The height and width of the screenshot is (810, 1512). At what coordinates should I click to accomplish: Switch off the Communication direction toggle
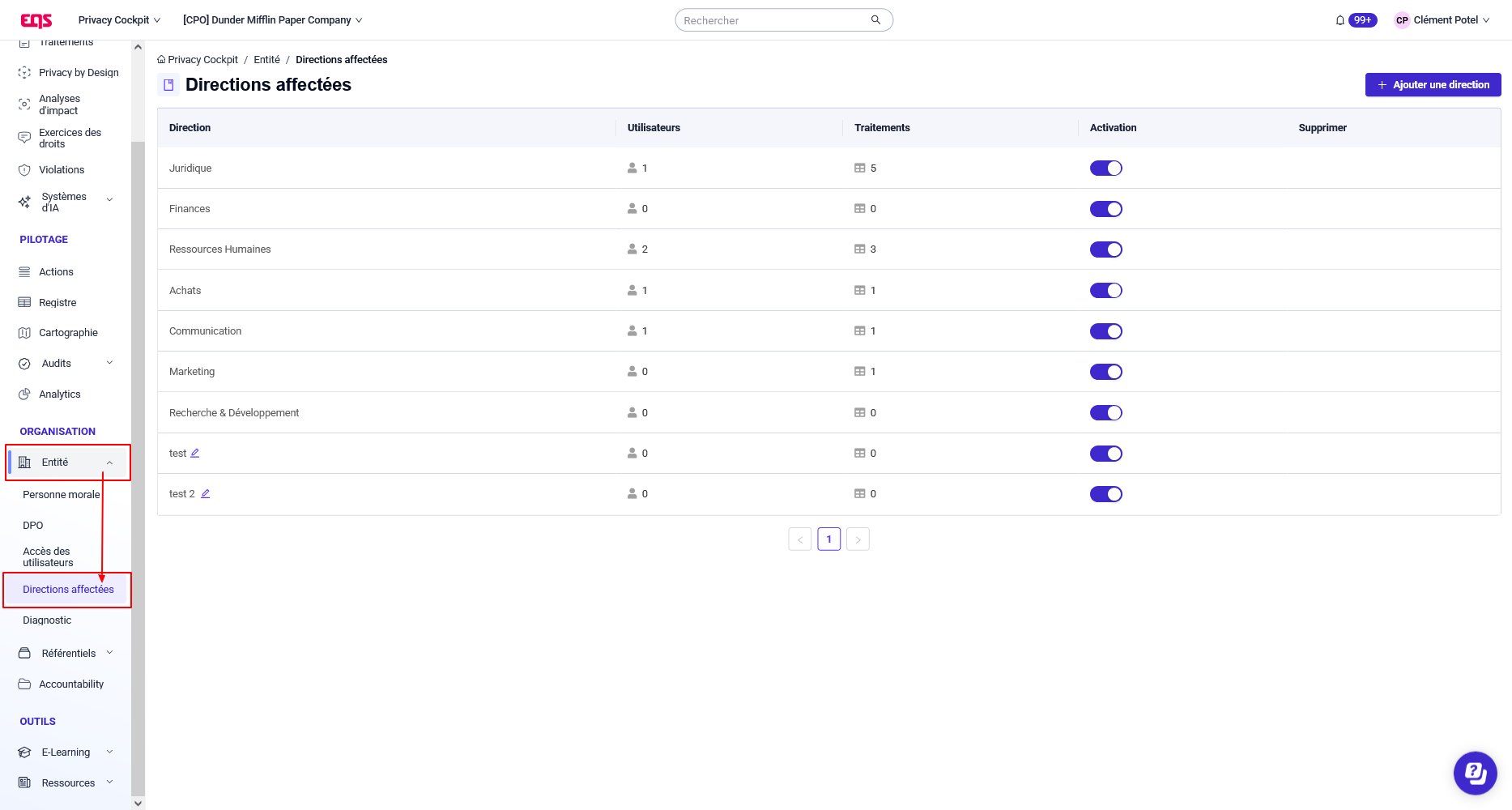(1105, 331)
